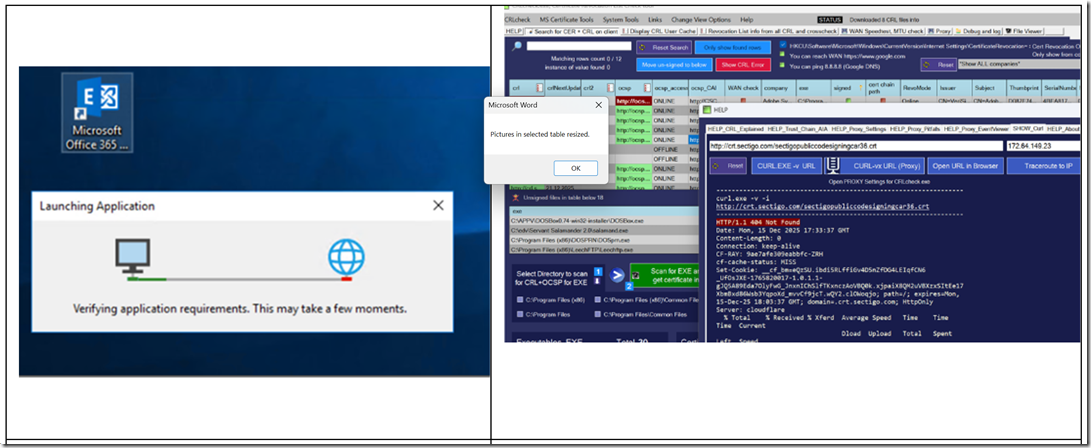Click the URL field with crt.sectigo.com address
This screenshot has width=1091, height=448.
[x=856, y=146]
